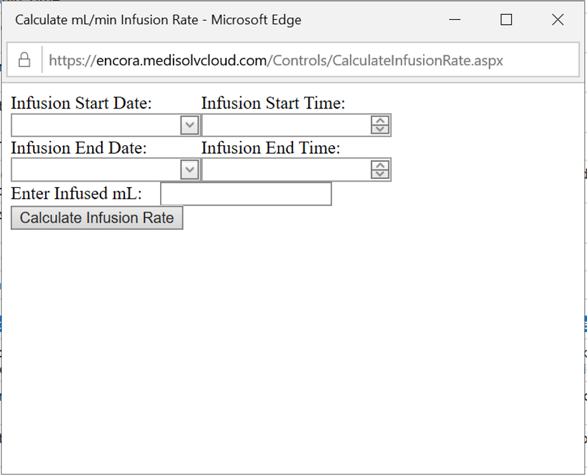Decrease Infusion End Time with down arrow
587x476 pixels.
pyautogui.click(x=380, y=174)
